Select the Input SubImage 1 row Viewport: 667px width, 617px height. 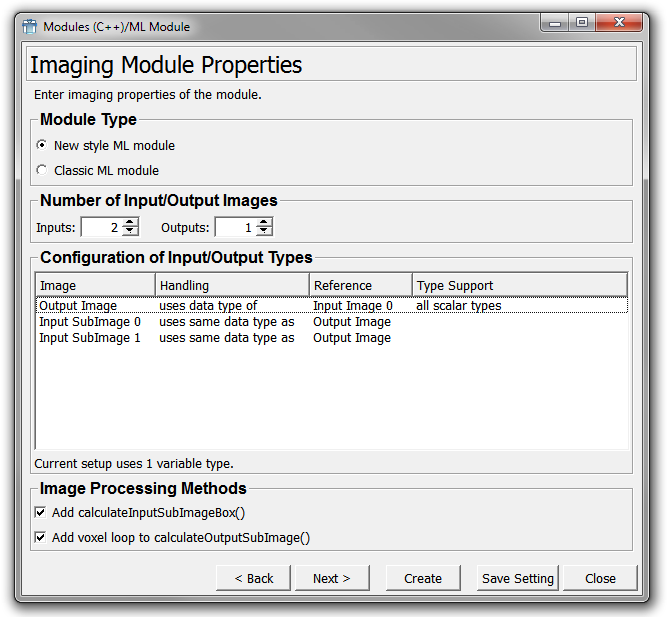pyautogui.click(x=90, y=338)
